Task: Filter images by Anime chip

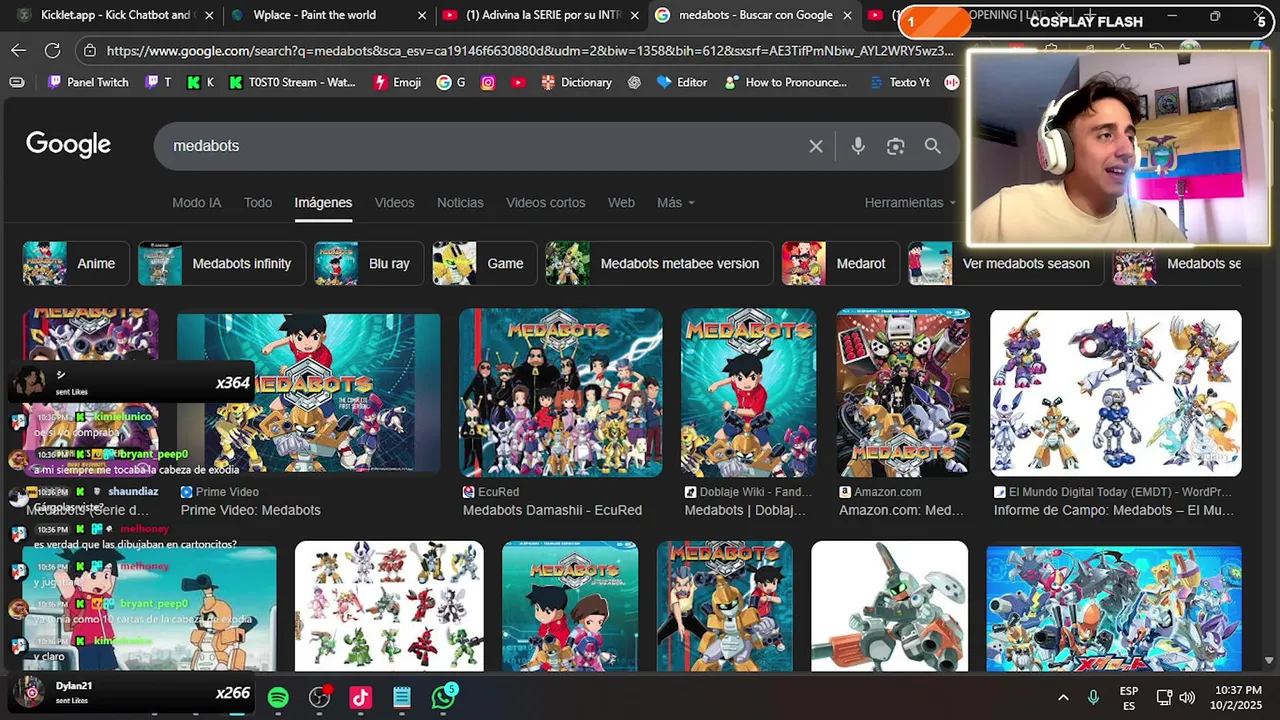Action: tap(74, 264)
